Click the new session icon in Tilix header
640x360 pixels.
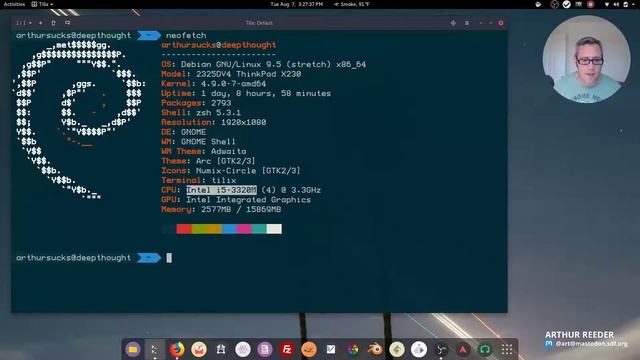tap(53, 23)
